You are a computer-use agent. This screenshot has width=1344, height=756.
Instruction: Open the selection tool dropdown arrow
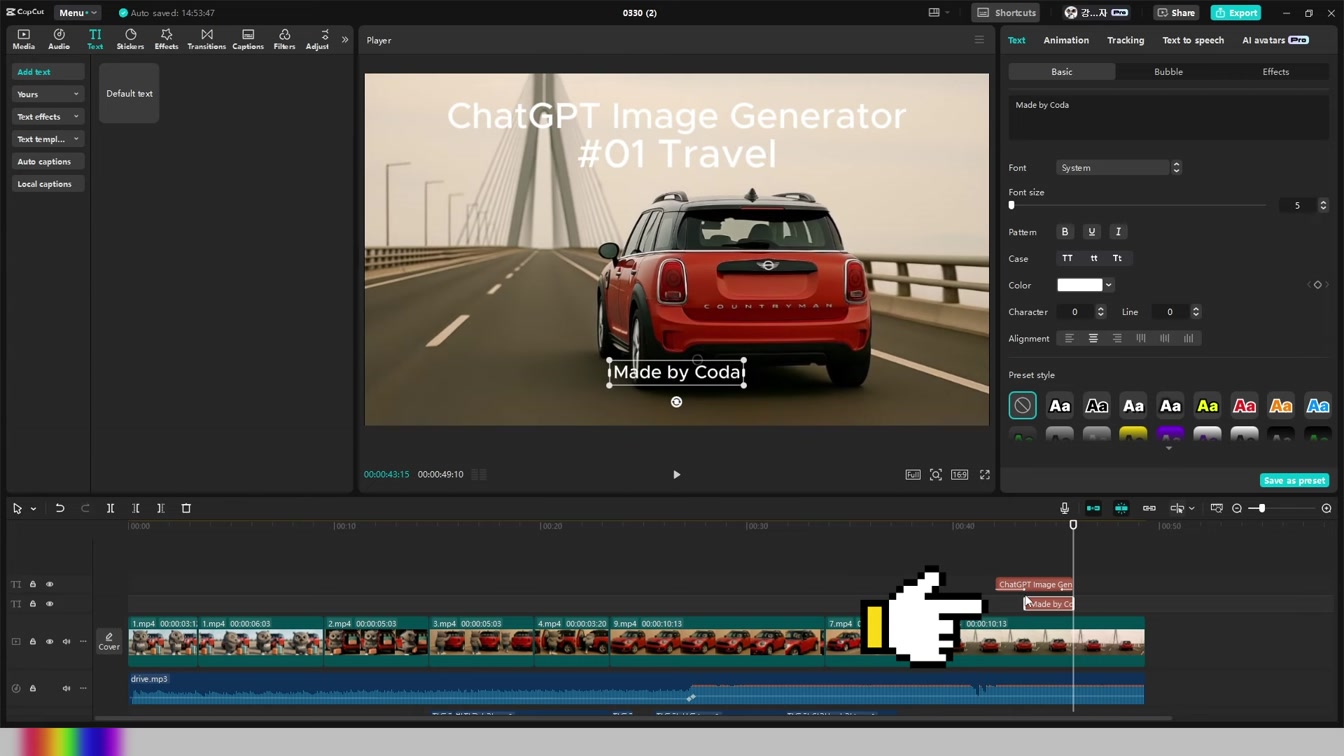point(33,508)
